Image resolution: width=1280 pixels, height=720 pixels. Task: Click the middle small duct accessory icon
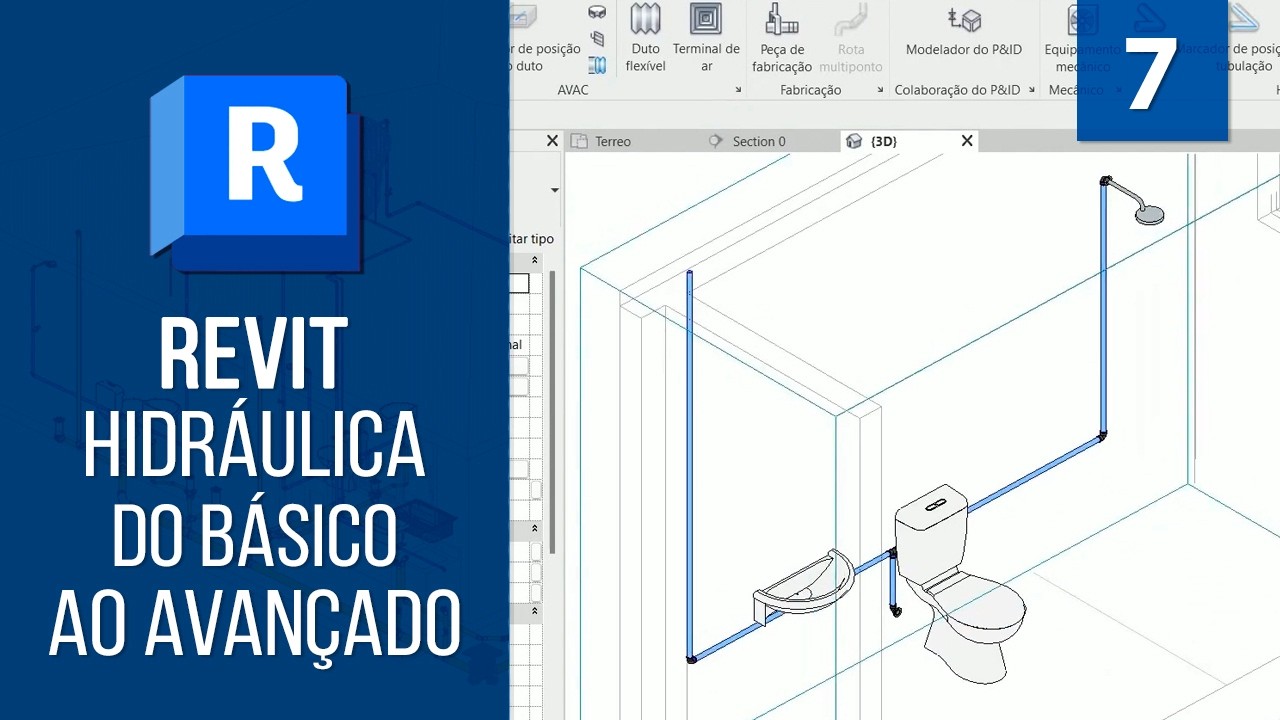[597, 39]
